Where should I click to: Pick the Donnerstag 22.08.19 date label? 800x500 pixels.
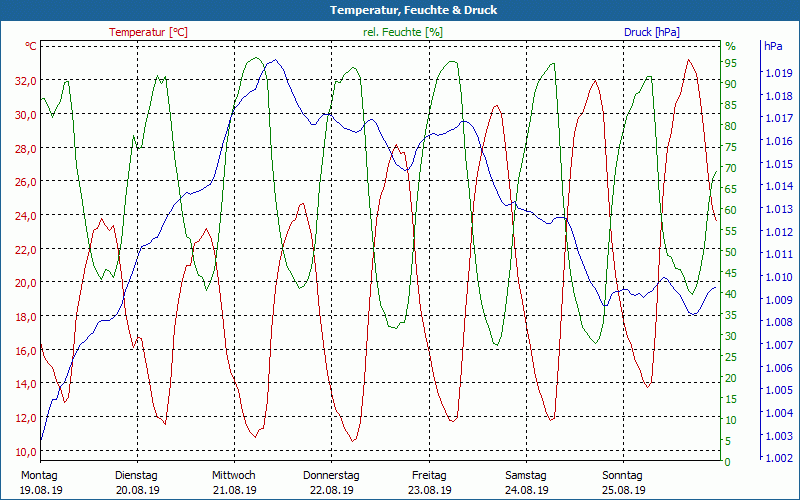pyautogui.click(x=331, y=482)
